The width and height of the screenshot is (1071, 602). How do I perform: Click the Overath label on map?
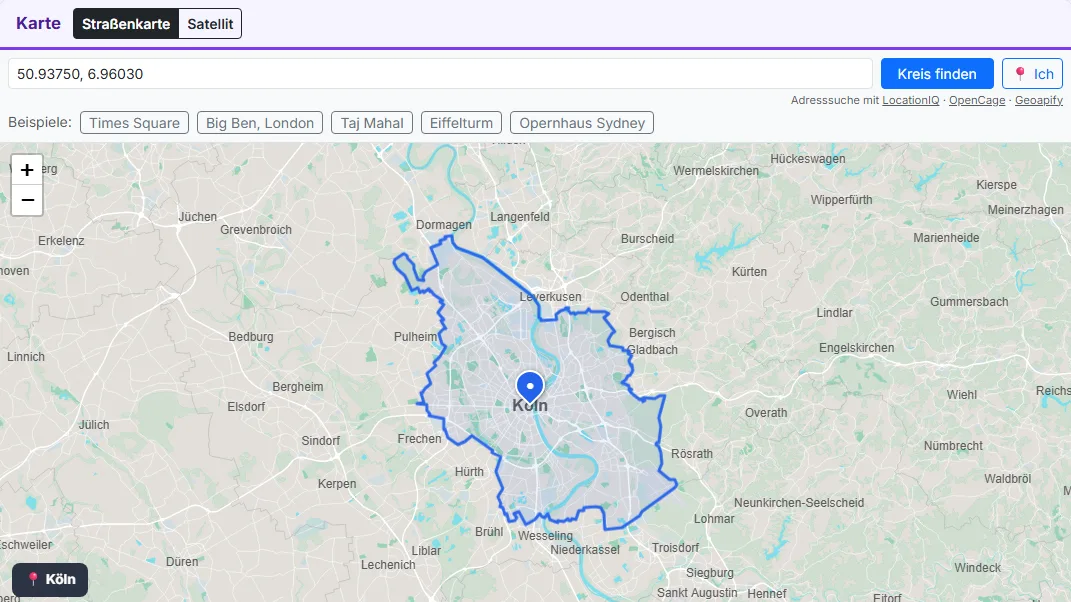[766, 413]
